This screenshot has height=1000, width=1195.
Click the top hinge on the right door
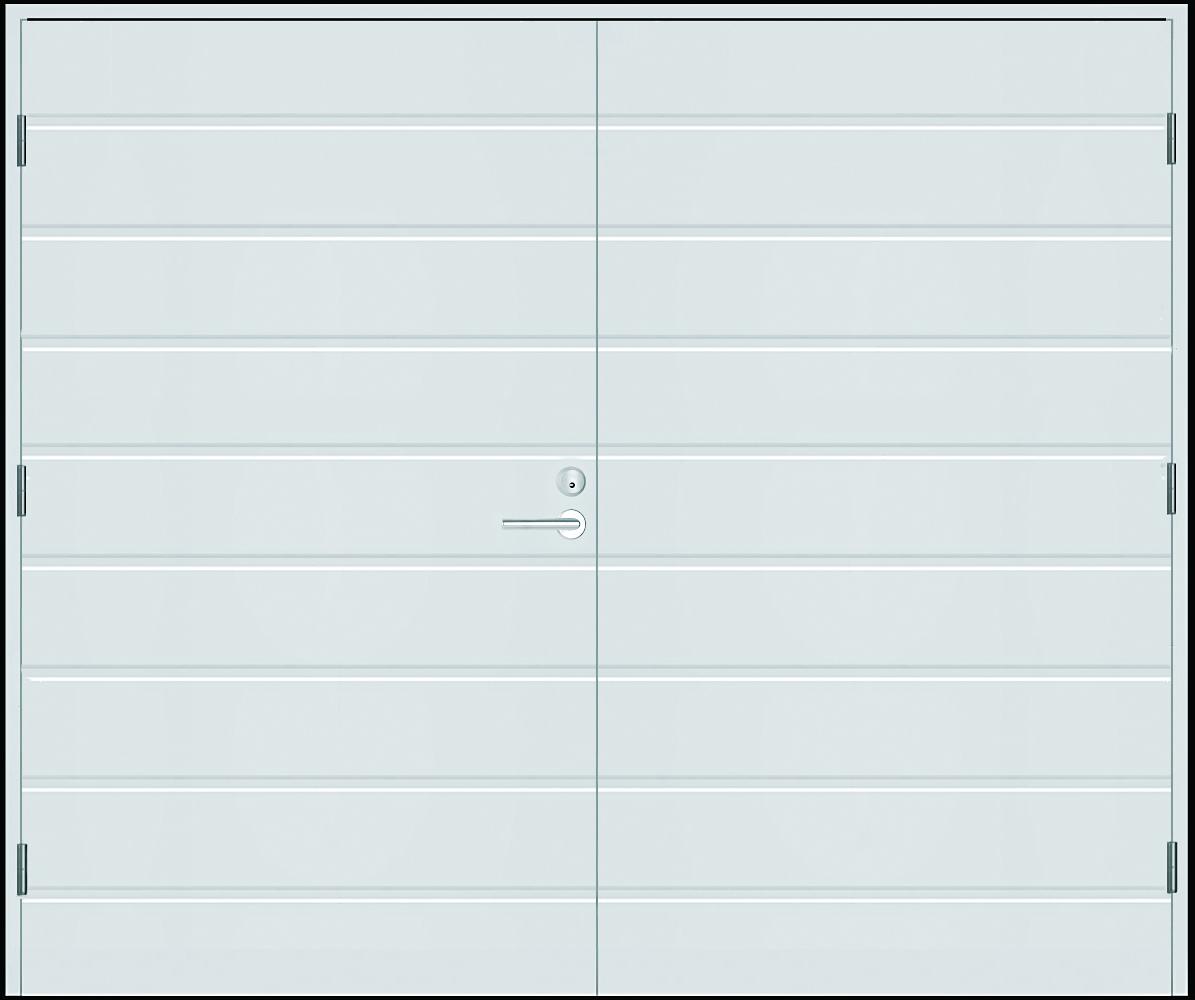1171,139
